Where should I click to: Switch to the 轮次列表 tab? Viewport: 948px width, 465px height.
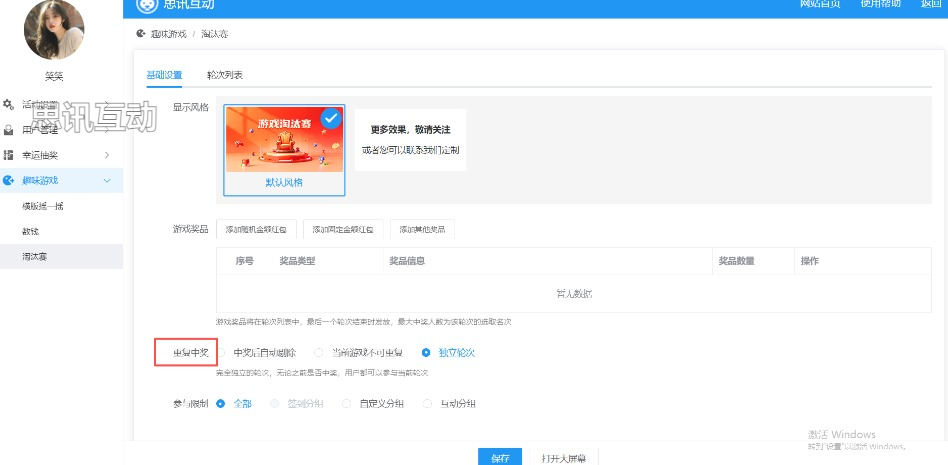click(224, 75)
